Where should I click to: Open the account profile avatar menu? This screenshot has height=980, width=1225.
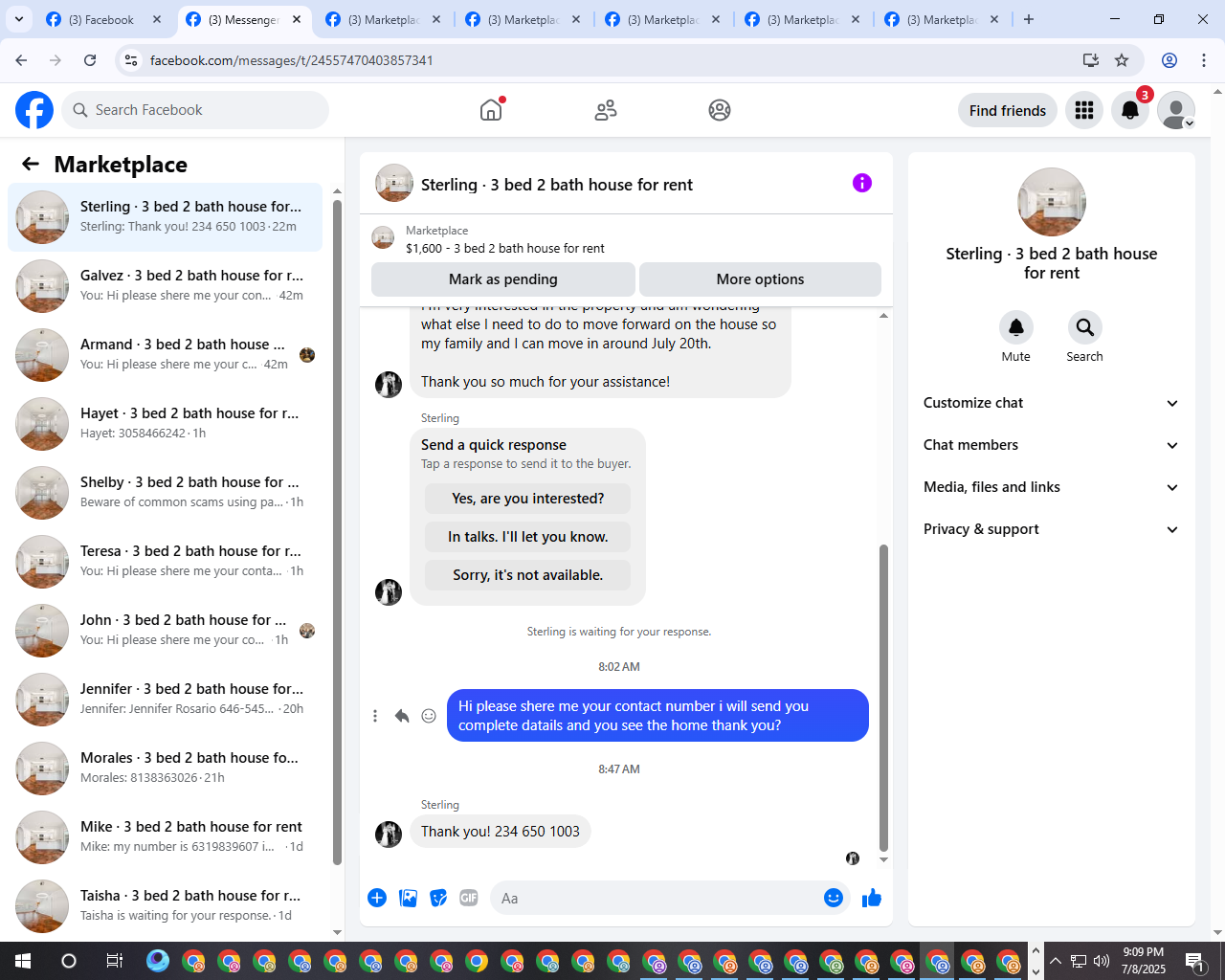click(1176, 110)
